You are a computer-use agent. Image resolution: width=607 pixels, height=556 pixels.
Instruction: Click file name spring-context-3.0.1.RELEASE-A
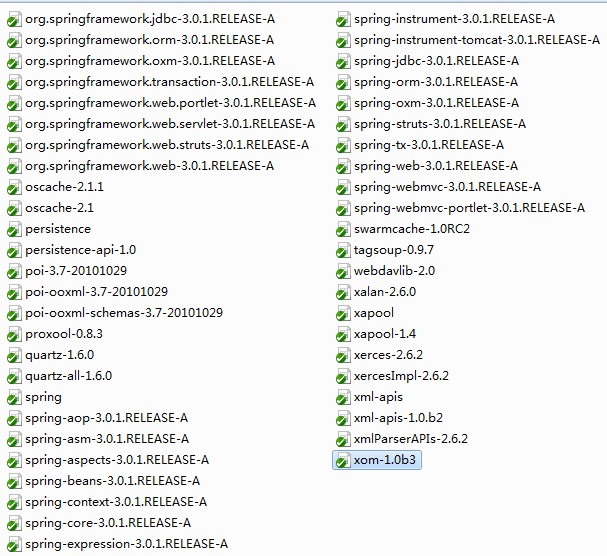coord(116,502)
